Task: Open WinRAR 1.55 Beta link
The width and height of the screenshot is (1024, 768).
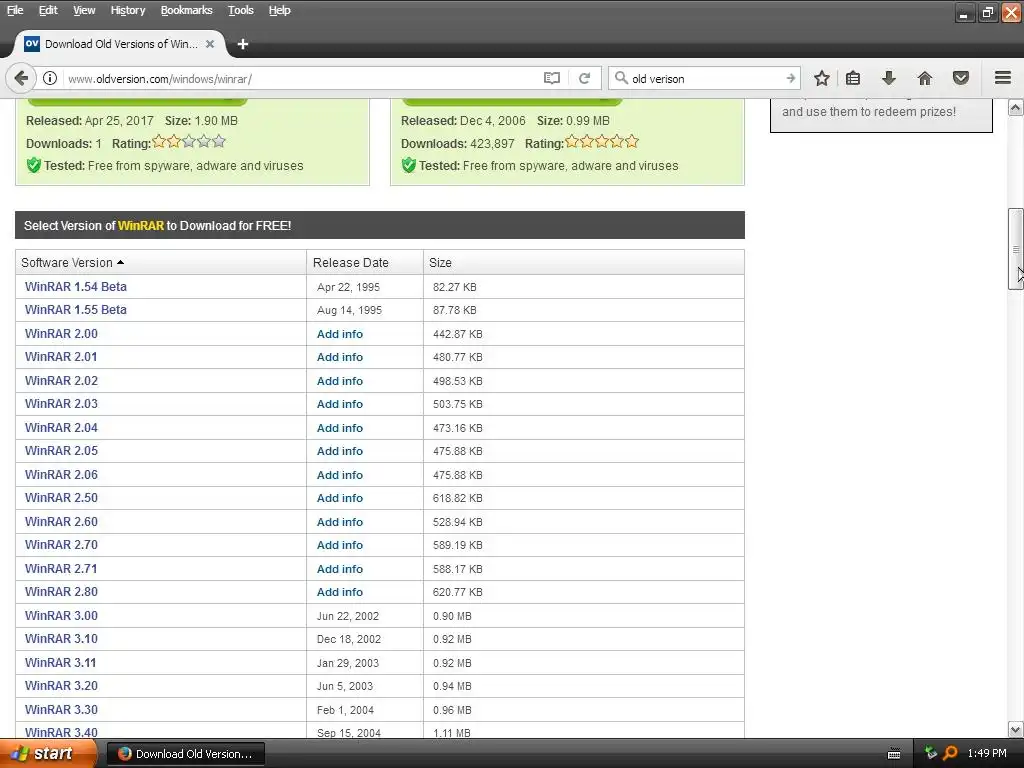Action: pos(76,310)
